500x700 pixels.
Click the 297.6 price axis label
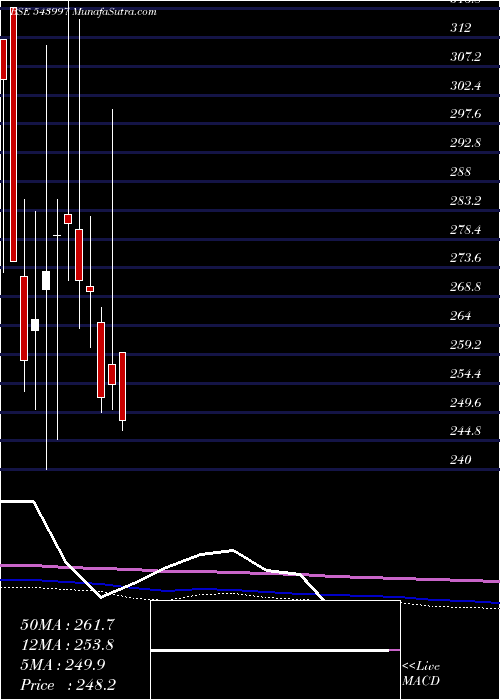(x=466, y=114)
